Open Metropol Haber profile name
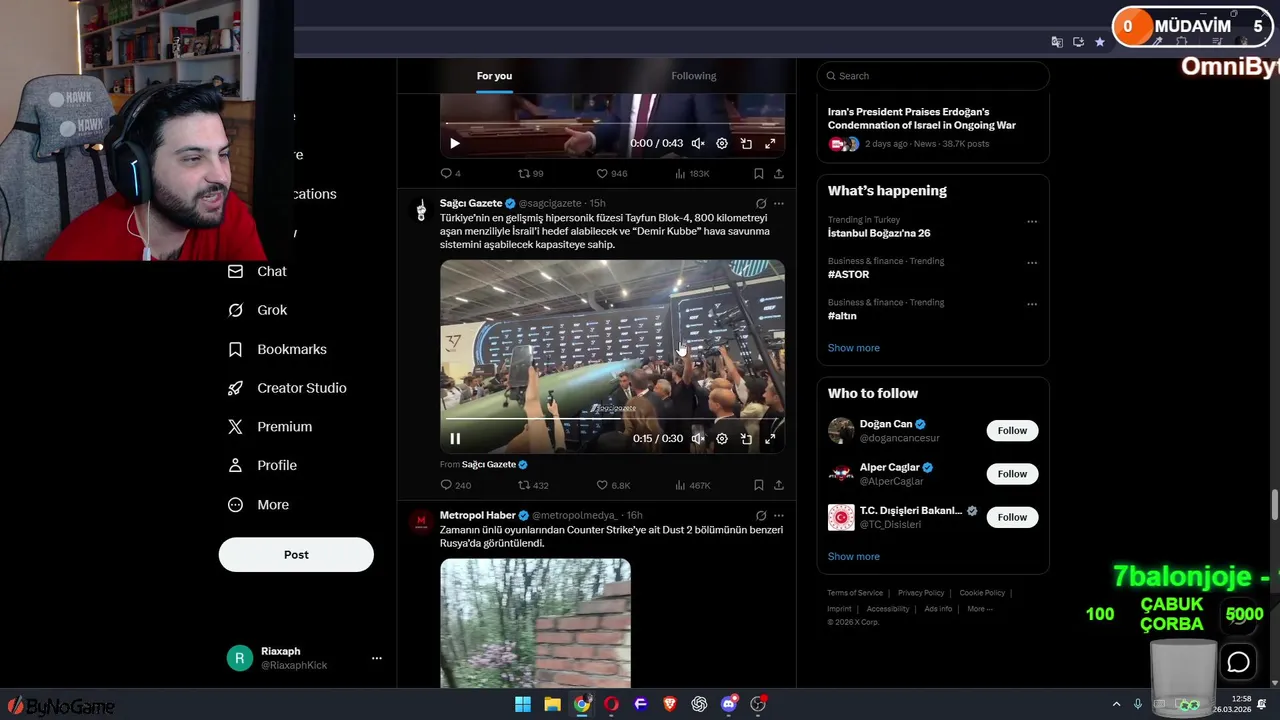The width and height of the screenshot is (1280, 720). click(x=477, y=515)
